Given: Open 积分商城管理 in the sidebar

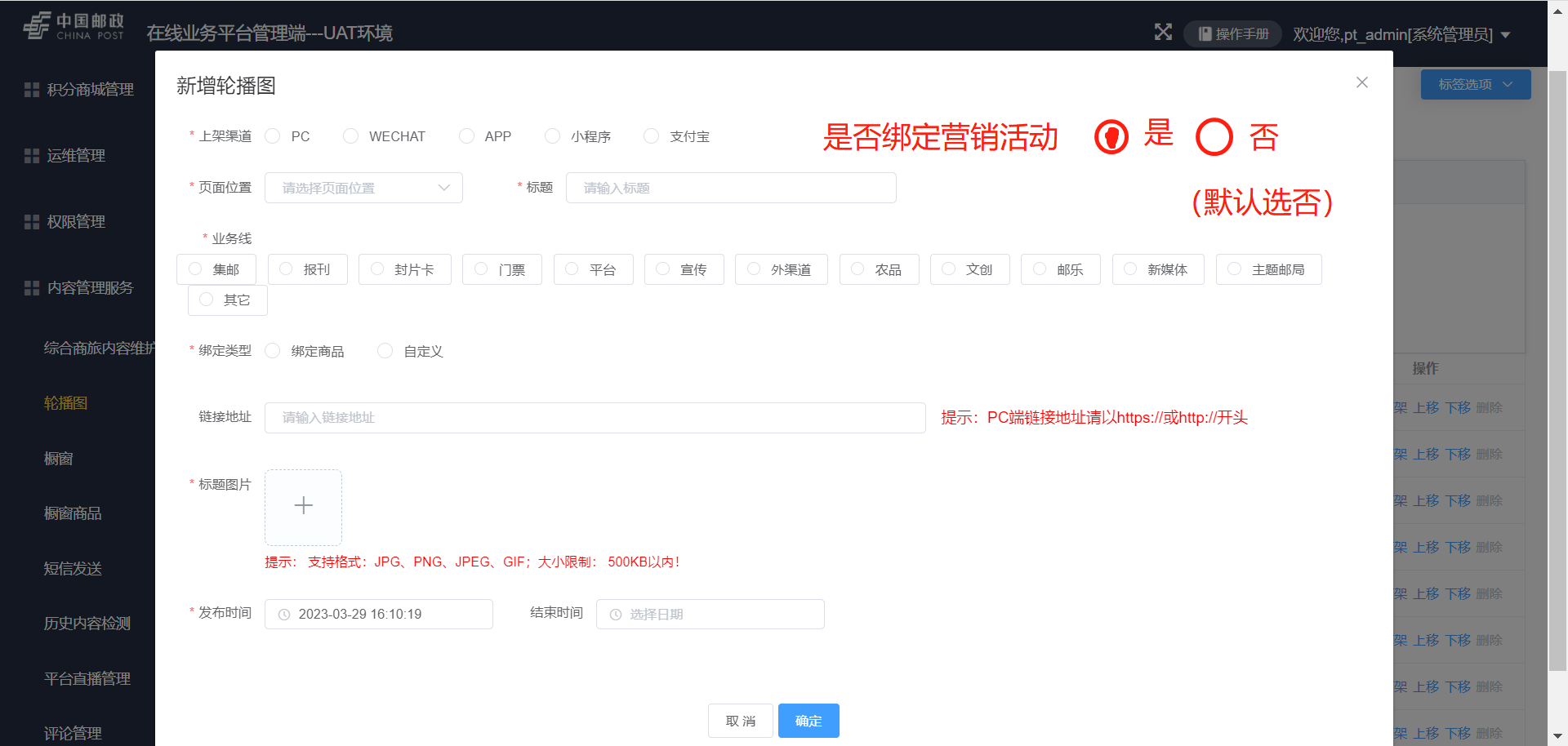Looking at the screenshot, I should [78, 90].
